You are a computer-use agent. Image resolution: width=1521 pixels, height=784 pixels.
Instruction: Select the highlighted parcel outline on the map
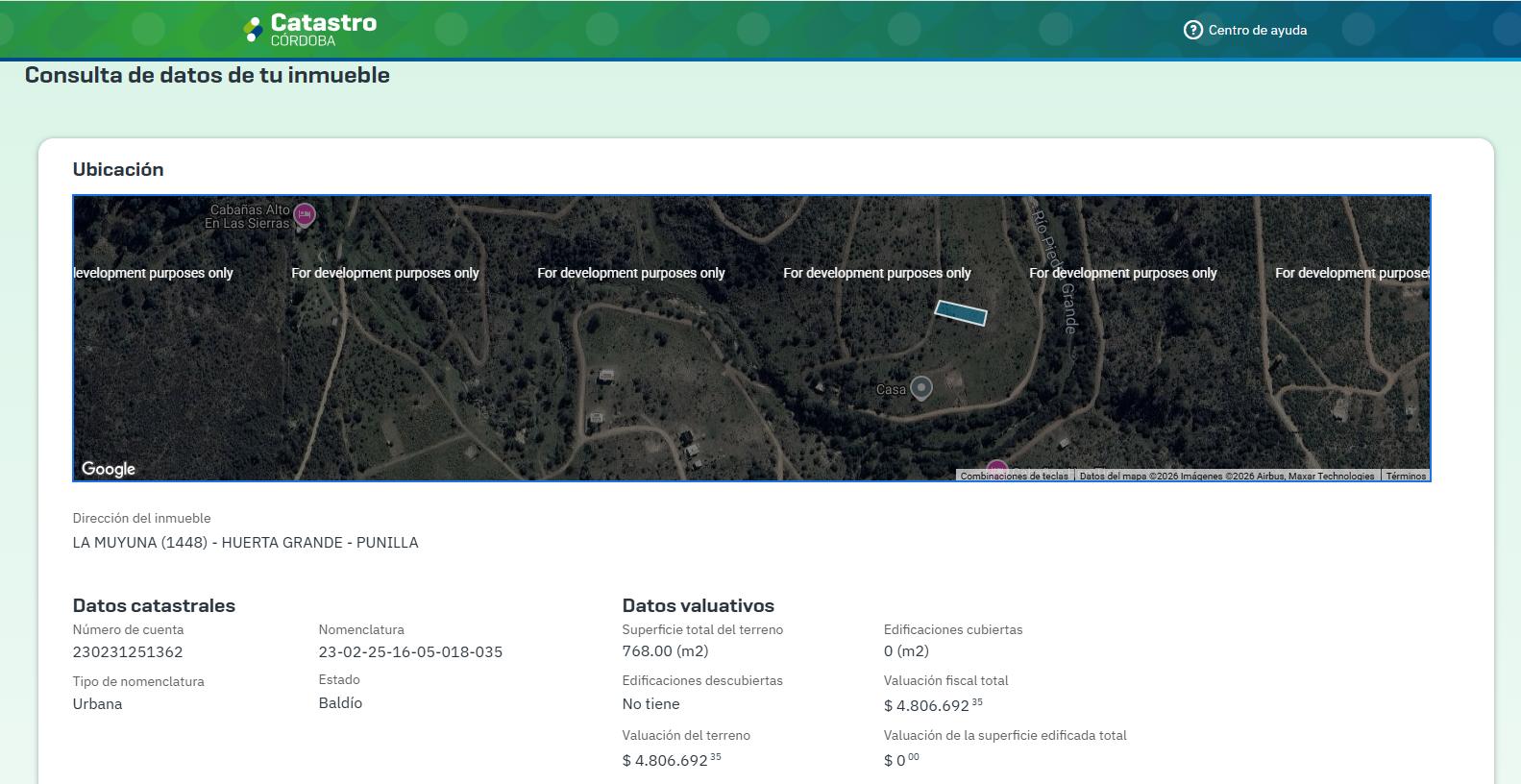[961, 312]
